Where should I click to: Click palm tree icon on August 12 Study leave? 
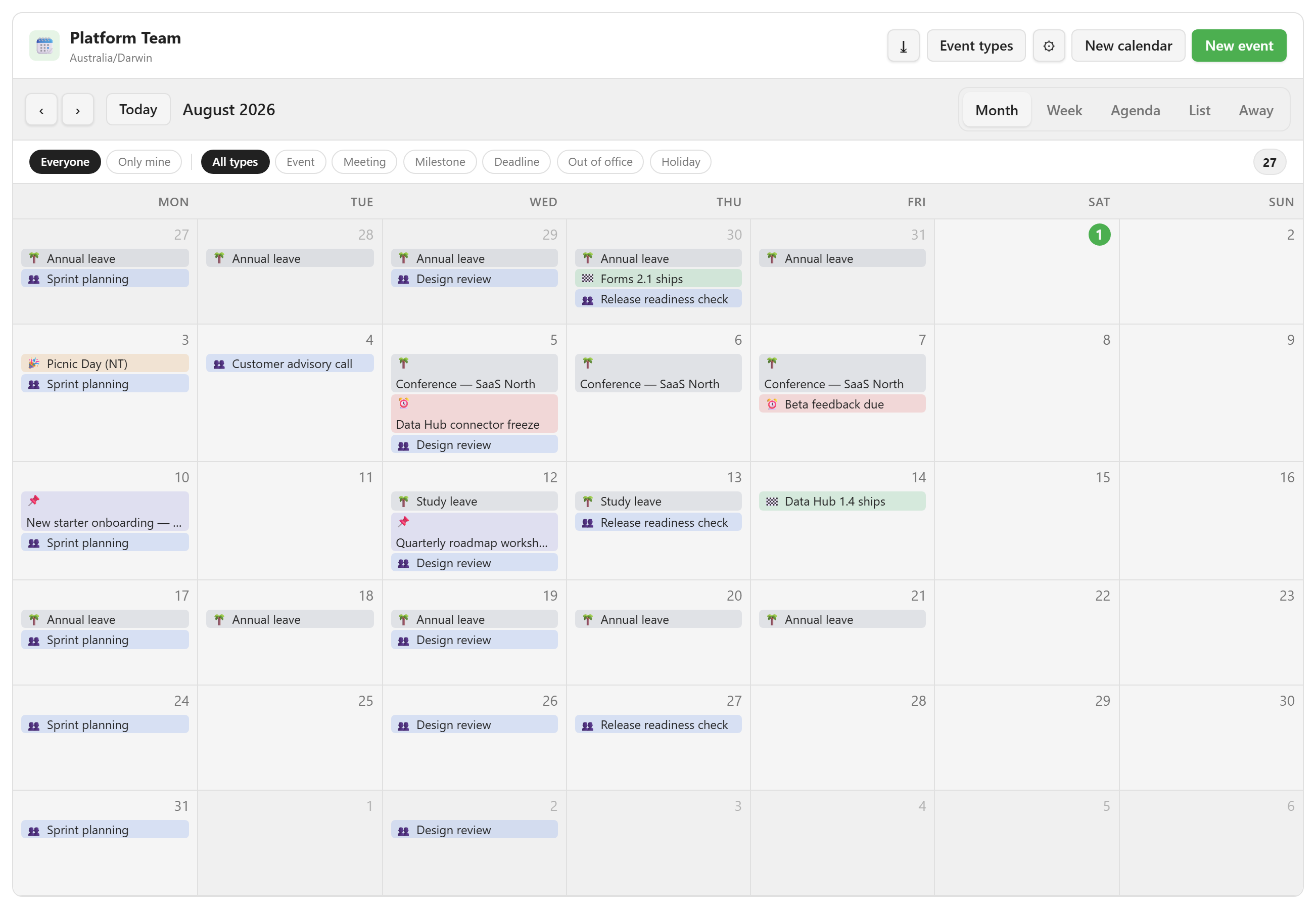click(404, 501)
